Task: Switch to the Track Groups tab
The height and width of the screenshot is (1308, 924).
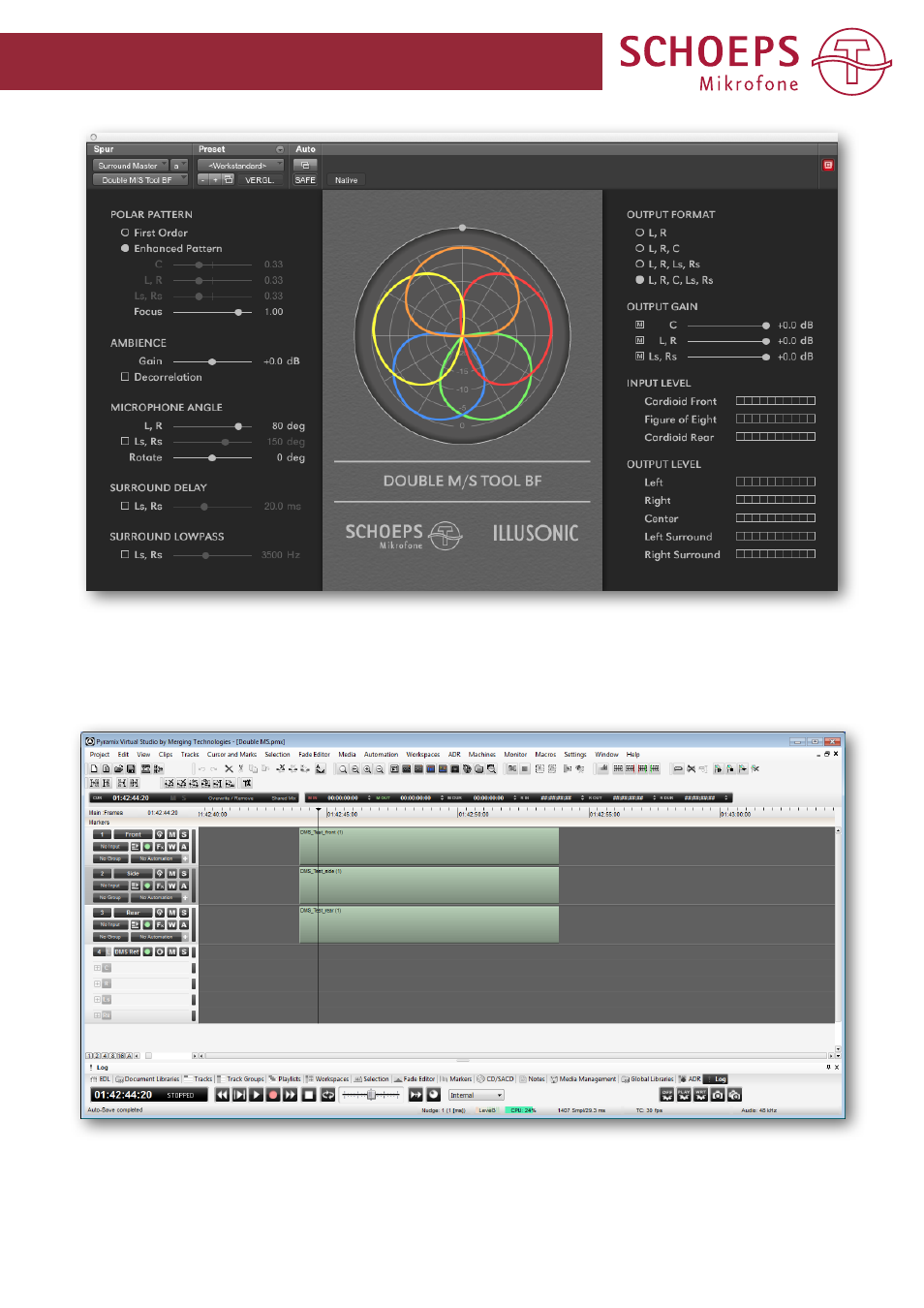Action: pyautogui.click(x=240, y=1078)
